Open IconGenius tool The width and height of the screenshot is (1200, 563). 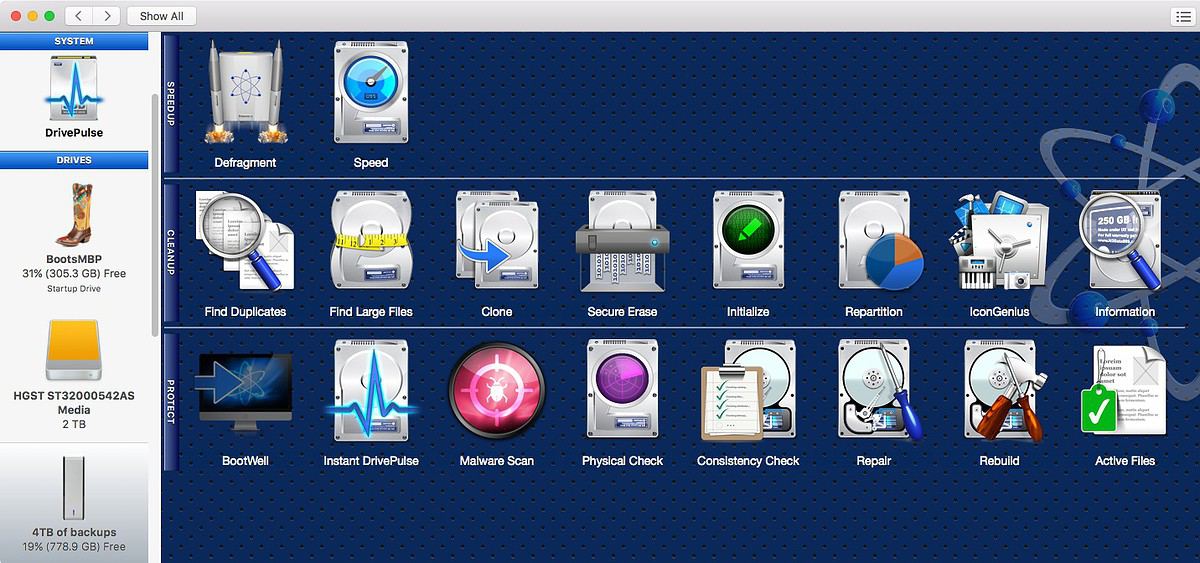pos(999,244)
